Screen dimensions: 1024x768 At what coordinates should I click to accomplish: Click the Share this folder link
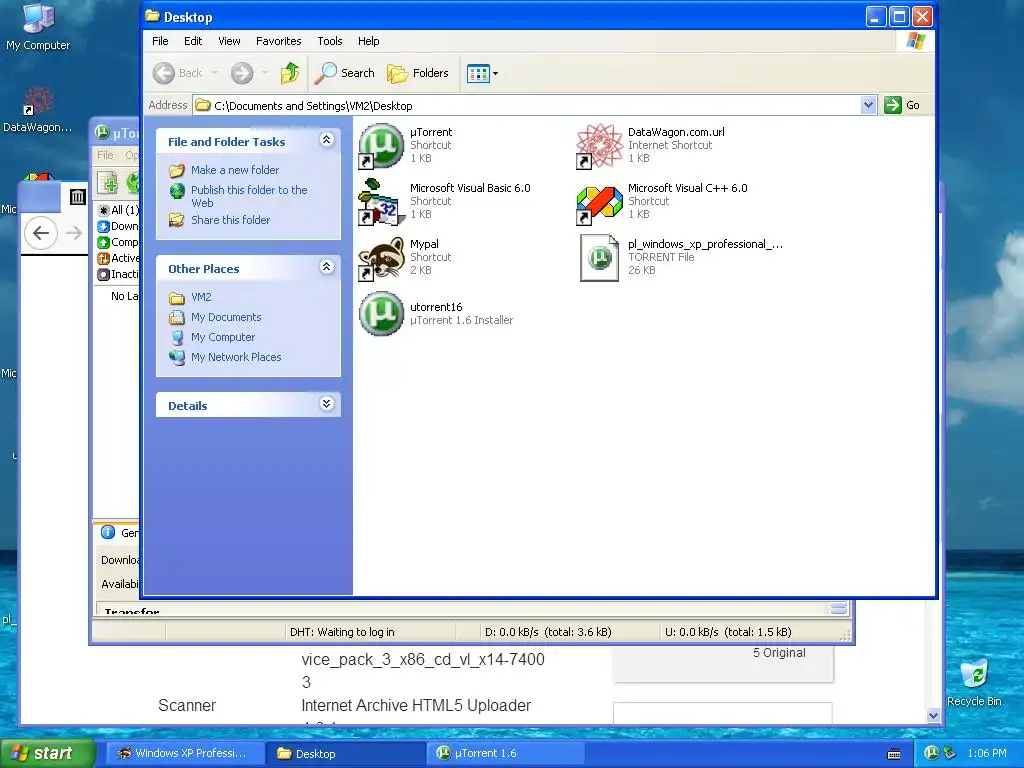(231, 220)
